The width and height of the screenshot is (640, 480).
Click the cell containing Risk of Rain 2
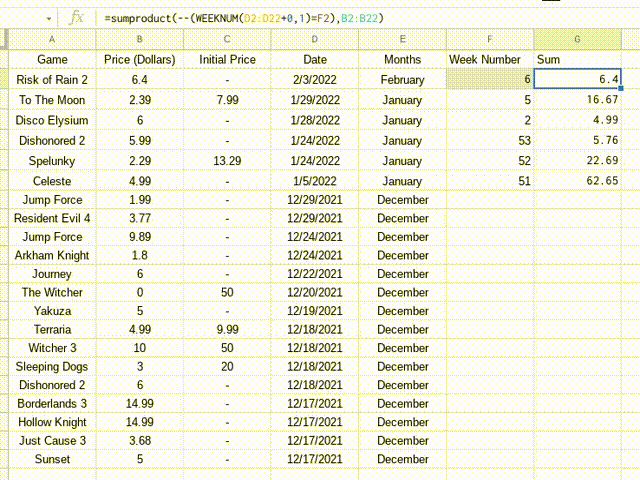click(x=52, y=80)
